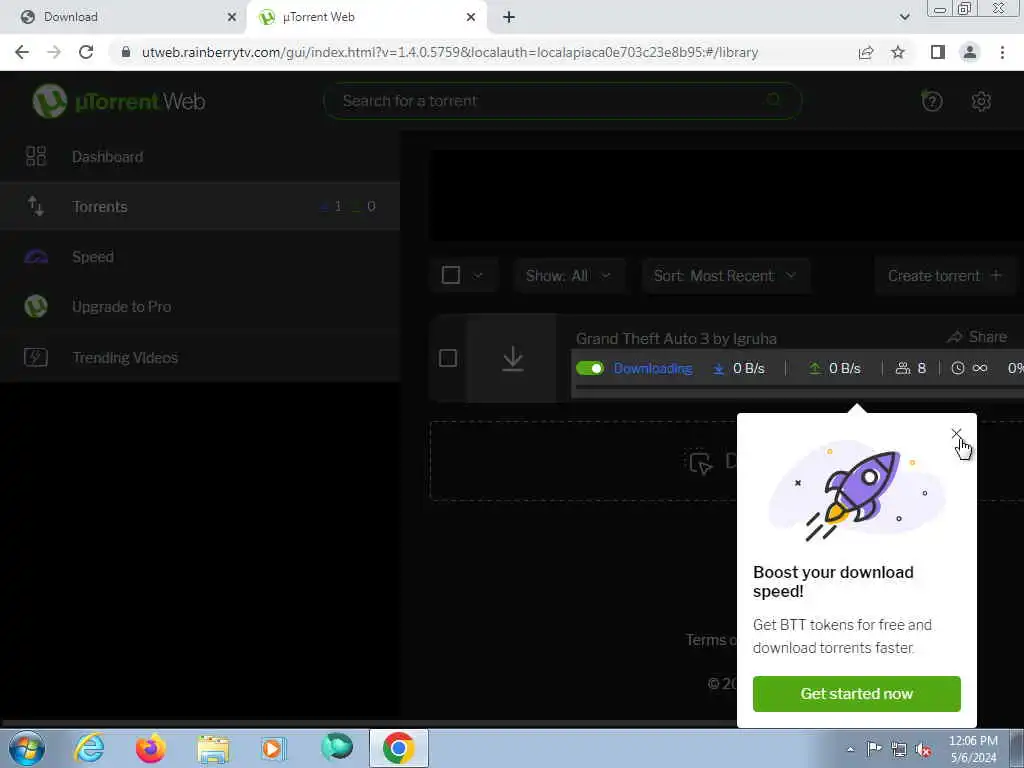Image resolution: width=1024 pixels, height=768 pixels.
Task: Go forward in browser history
Action: tap(54, 52)
